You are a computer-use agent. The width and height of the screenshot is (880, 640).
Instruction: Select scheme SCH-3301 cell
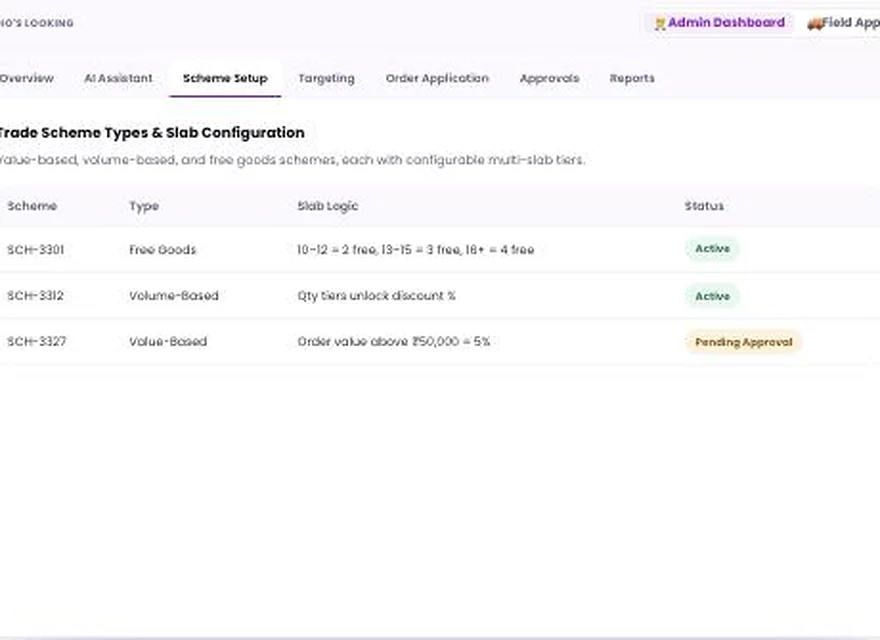35,249
